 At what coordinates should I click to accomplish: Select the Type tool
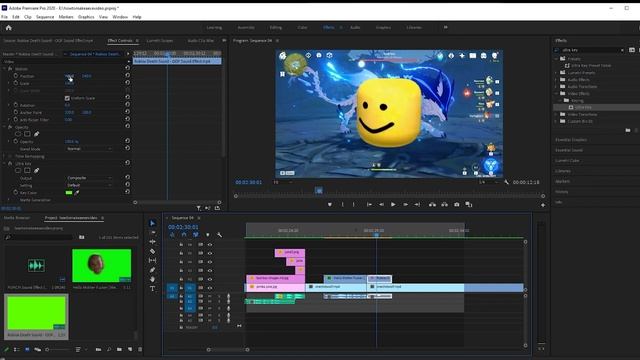coord(152,289)
